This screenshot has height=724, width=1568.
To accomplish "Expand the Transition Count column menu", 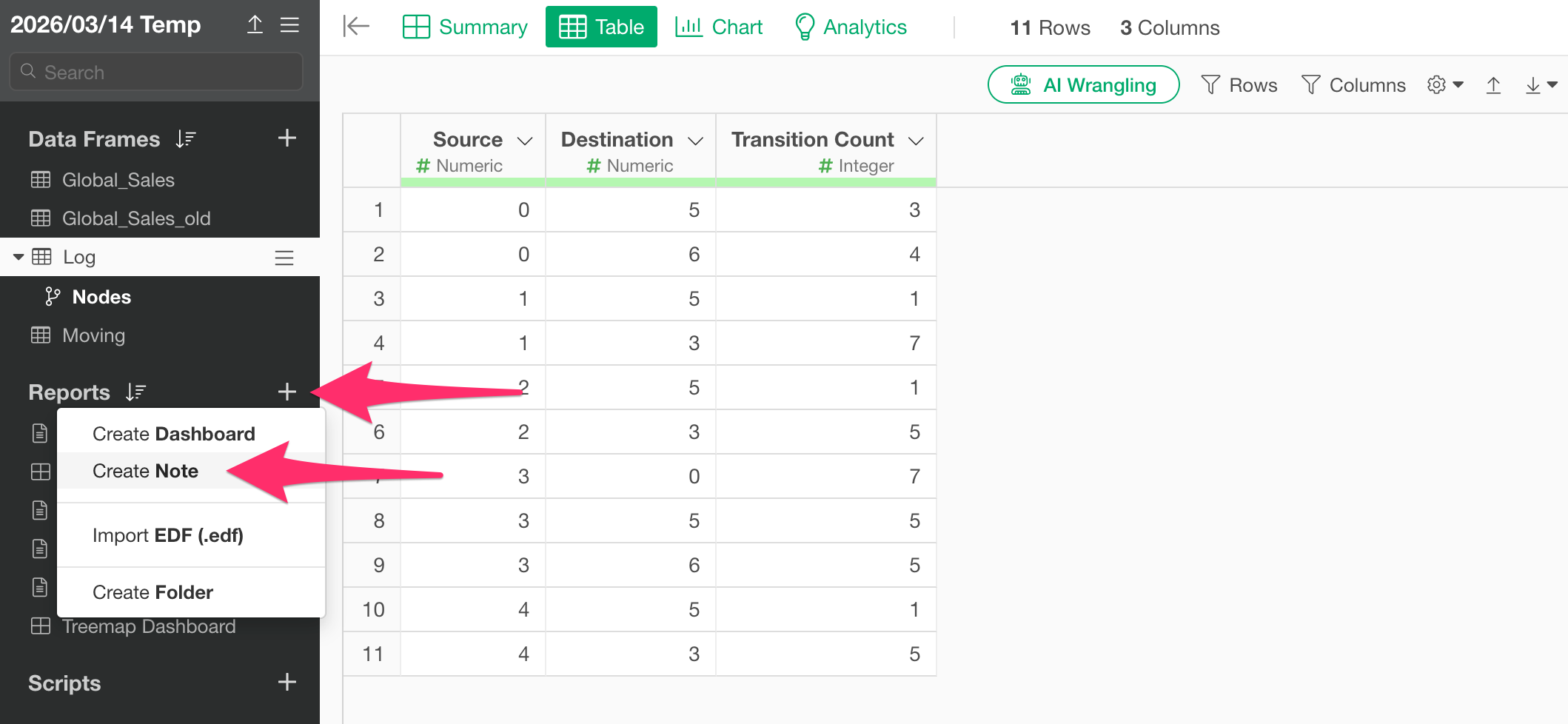I will 916,141.
